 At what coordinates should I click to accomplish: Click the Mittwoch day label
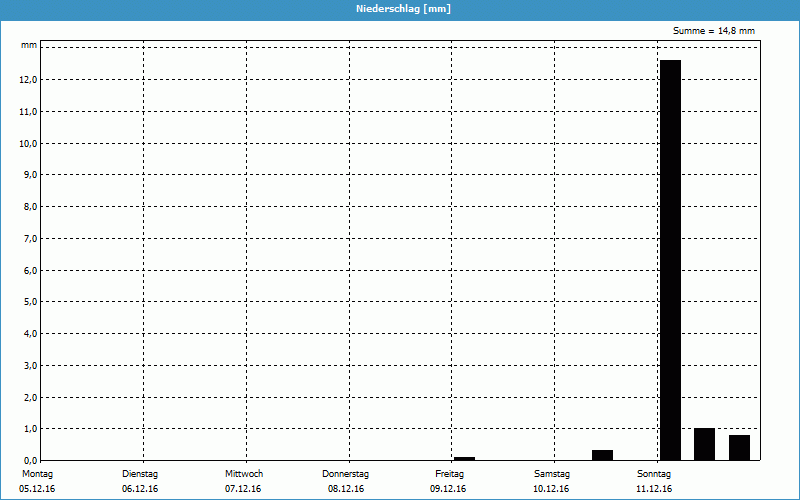[x=243, y=473]
